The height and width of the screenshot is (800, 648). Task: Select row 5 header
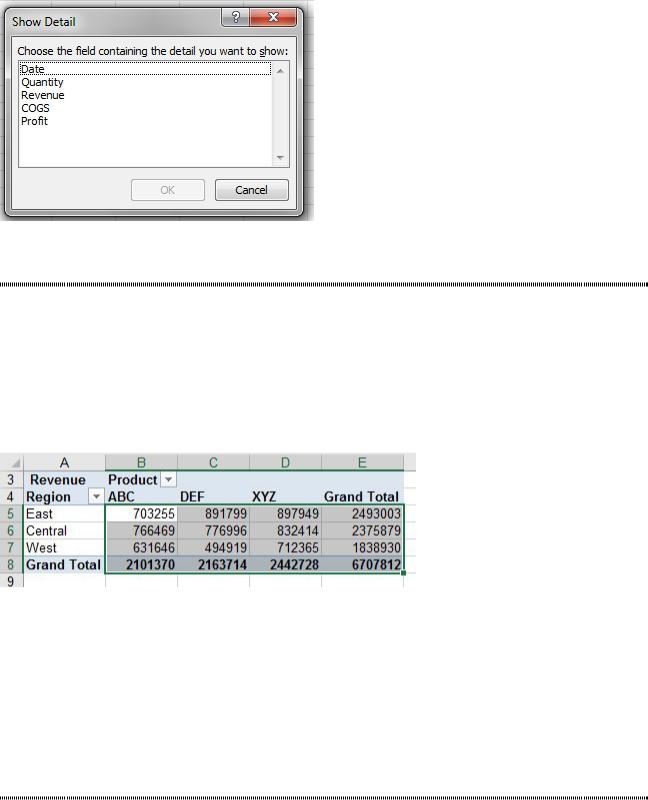11,513
